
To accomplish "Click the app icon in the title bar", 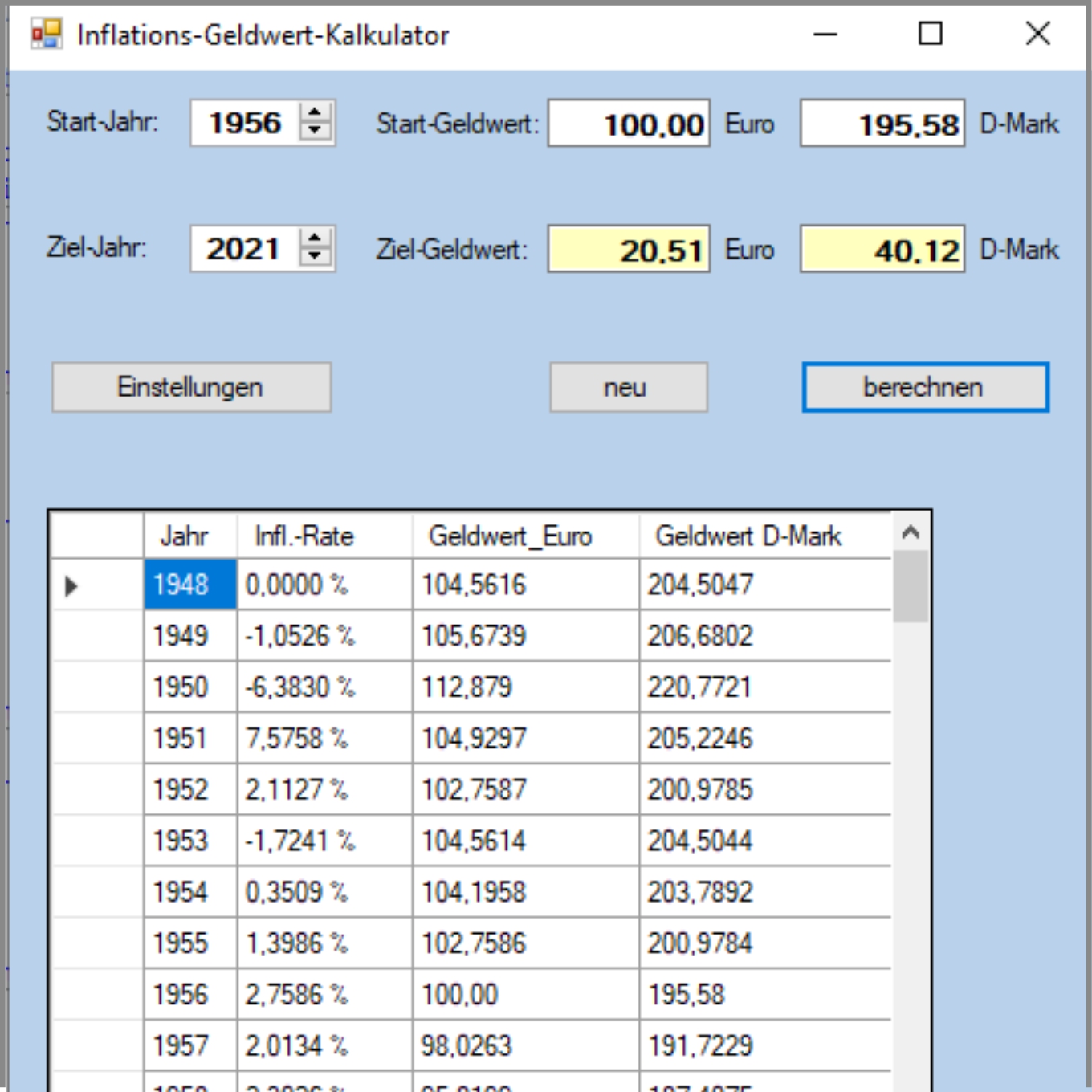I will click(x=46, y=35).
